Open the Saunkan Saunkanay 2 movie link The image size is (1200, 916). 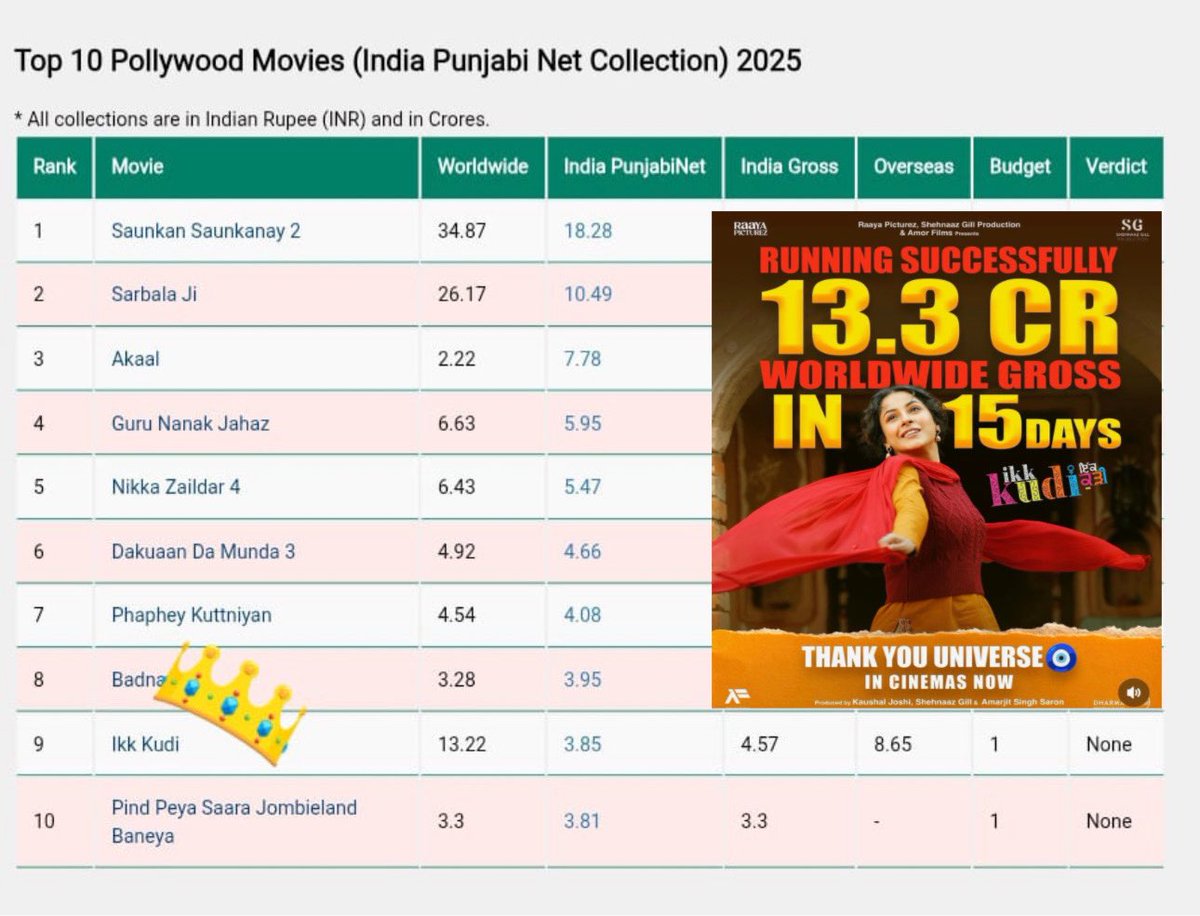click(x=206, y=231)
